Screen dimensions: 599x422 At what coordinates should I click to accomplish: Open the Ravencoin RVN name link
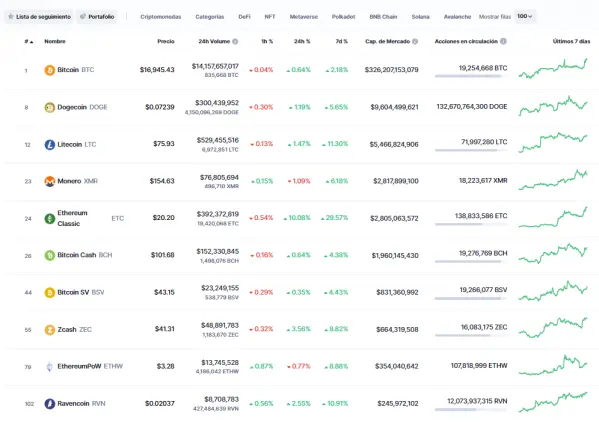[x=81, y=403]
